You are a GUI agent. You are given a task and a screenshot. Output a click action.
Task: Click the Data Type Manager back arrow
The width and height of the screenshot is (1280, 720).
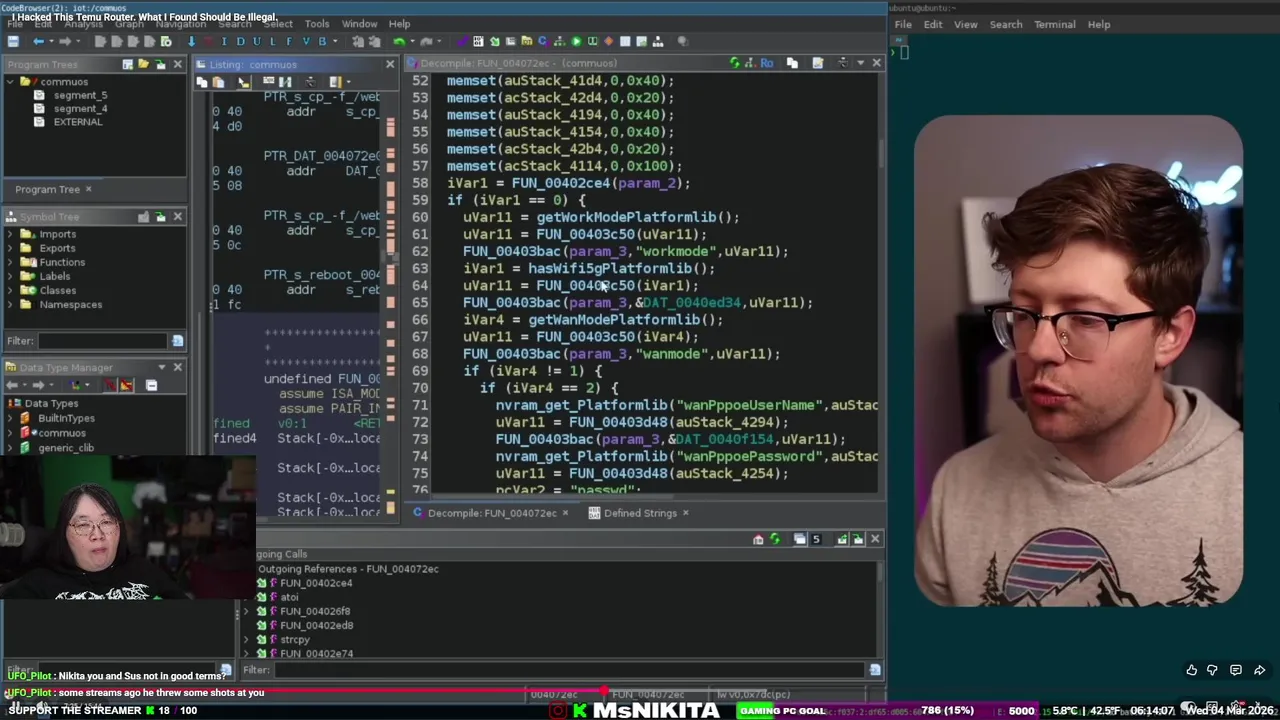pos(12,385)
